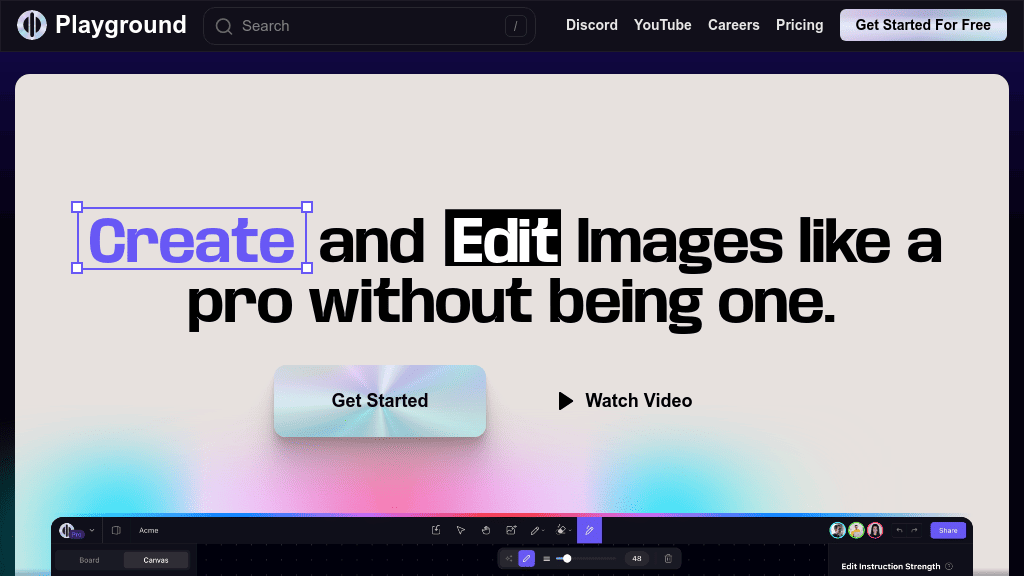1024x576 pixels.
Task: Toggle the fit-to-view control near the brush slider
Action: tap(509, 558)
